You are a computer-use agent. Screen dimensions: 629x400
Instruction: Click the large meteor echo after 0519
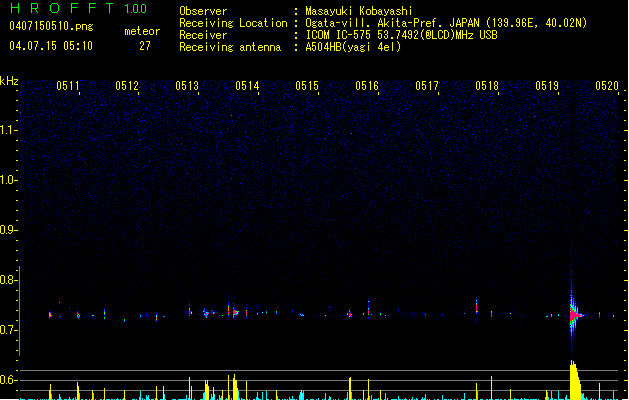click(x=574, y=315)
